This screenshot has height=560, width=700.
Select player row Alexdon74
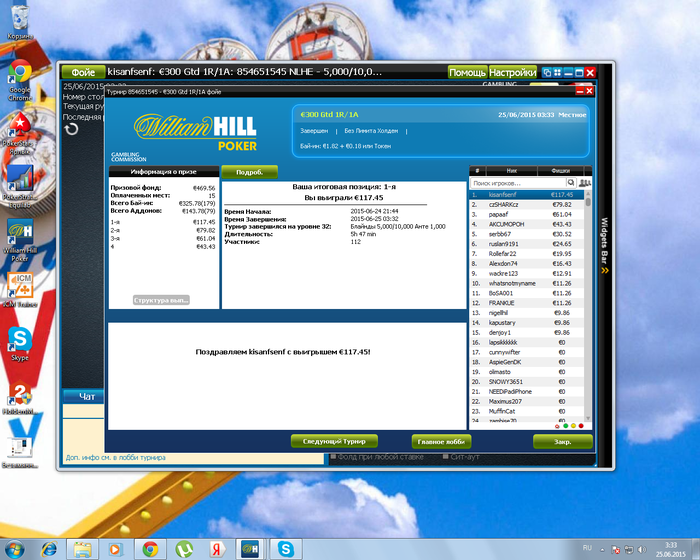(x=527, y=263)
